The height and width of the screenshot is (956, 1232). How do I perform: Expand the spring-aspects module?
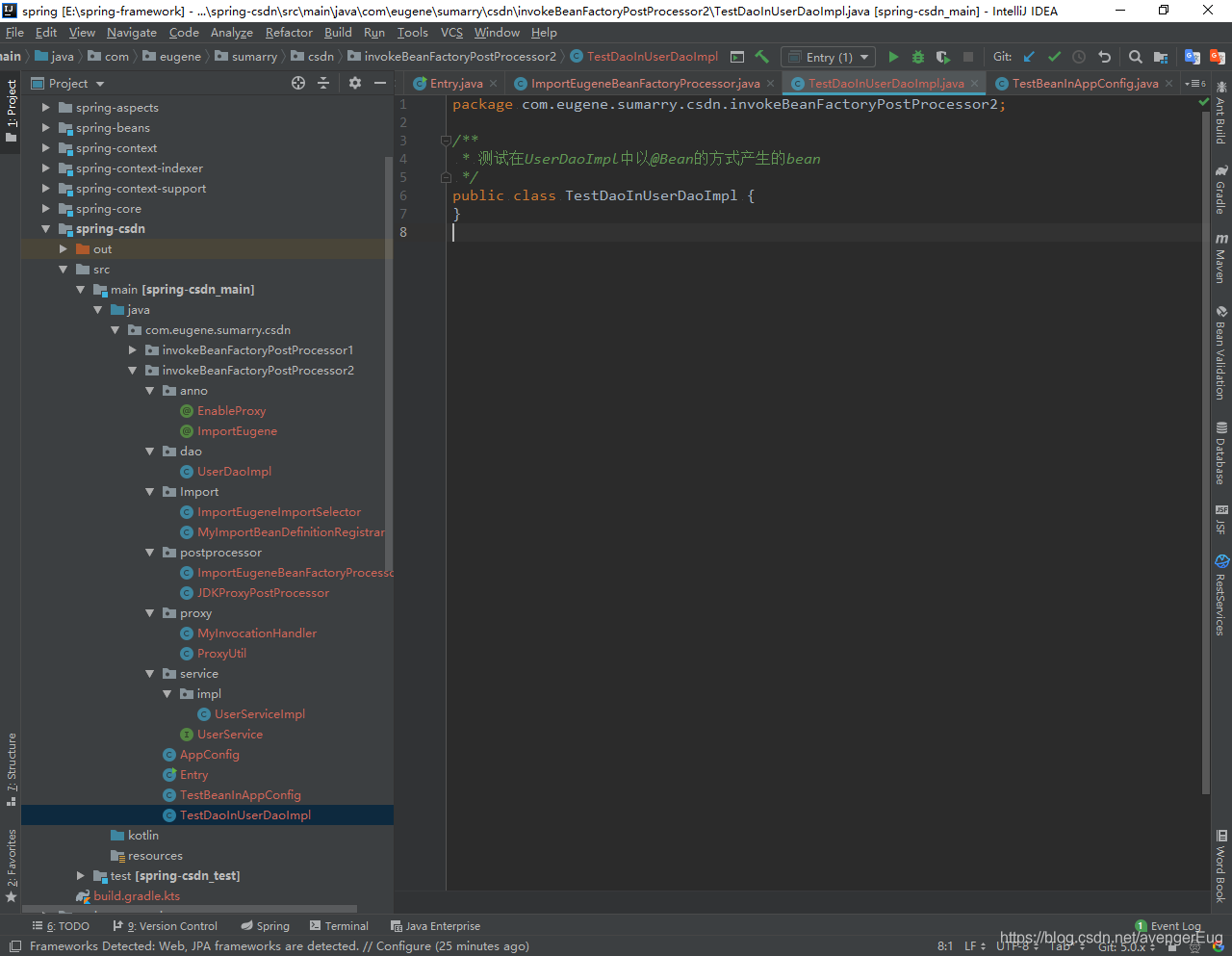click(45, 108)
